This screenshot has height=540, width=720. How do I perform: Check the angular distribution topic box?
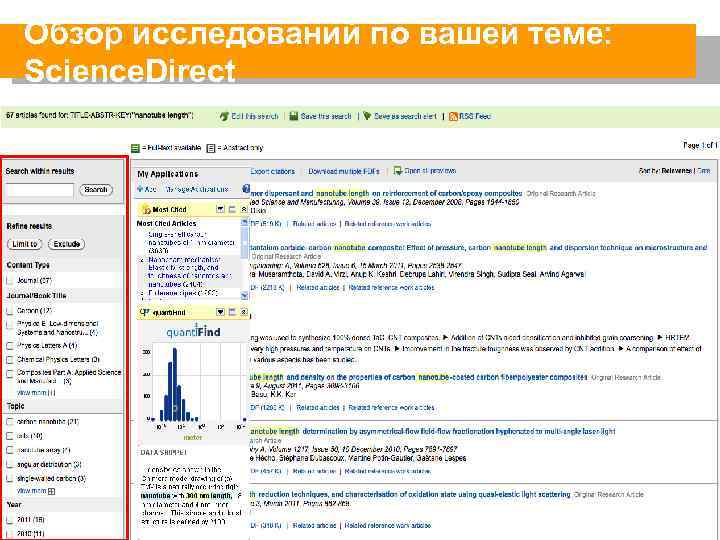(10, 465)
